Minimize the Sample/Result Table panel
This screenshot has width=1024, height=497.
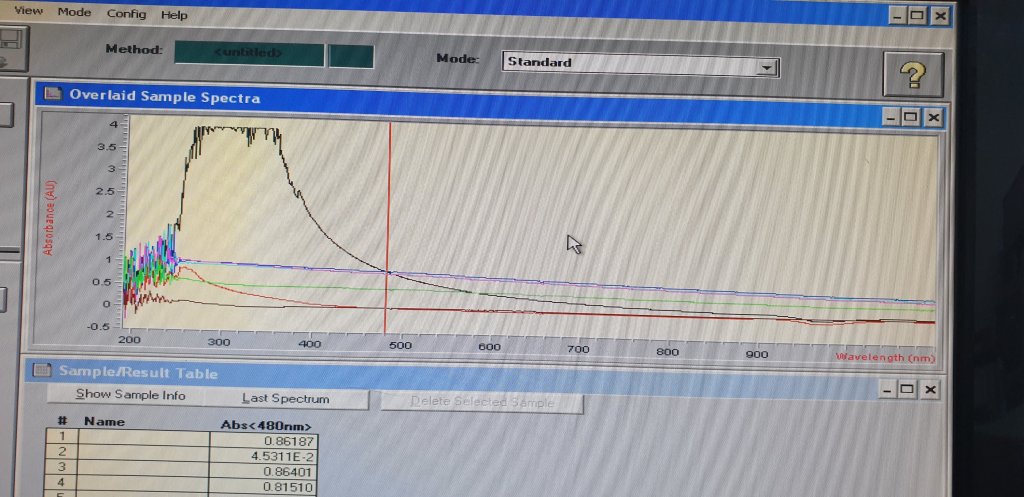884,389
